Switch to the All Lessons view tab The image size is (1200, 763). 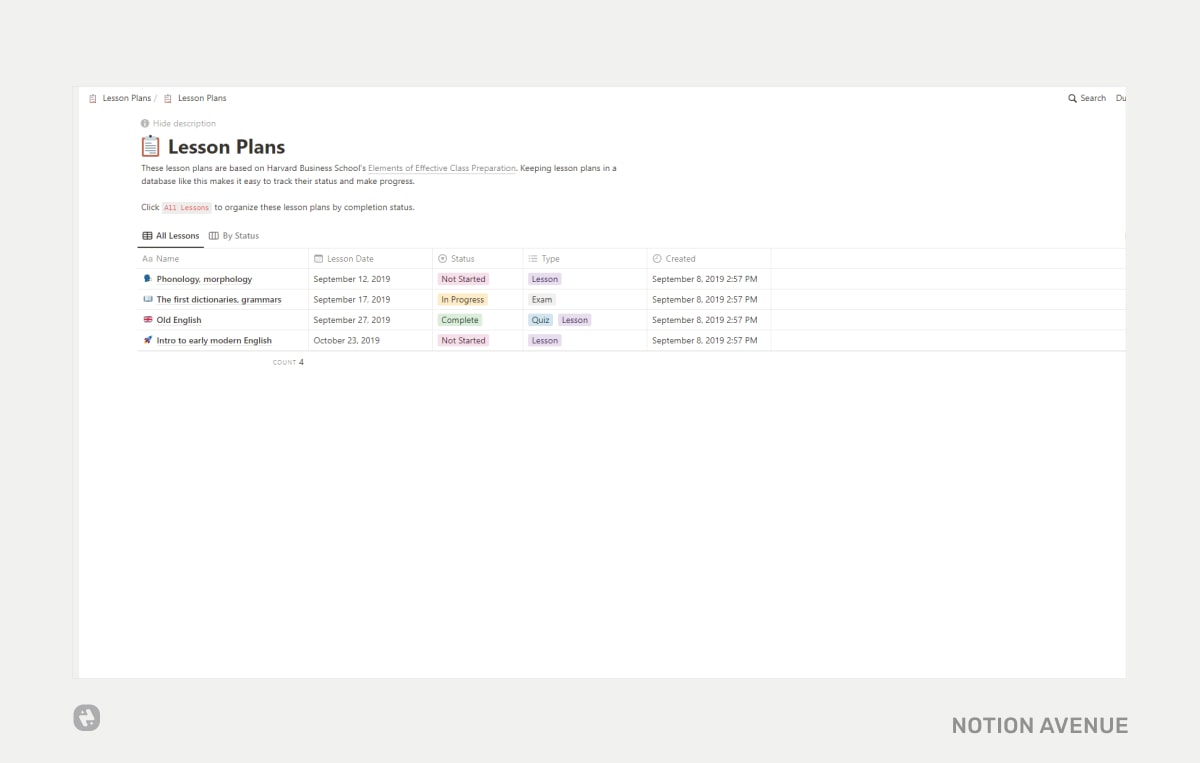click(x=171, y=236)
